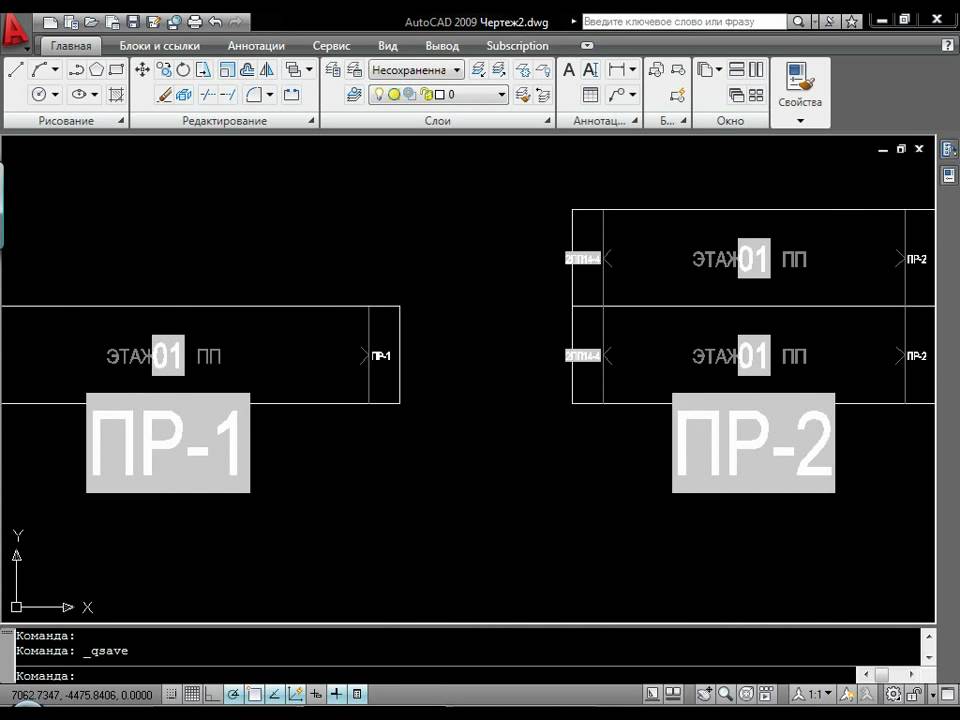960x720 pixels.
Task: Activate the Move tool
Action: [143, 70]
